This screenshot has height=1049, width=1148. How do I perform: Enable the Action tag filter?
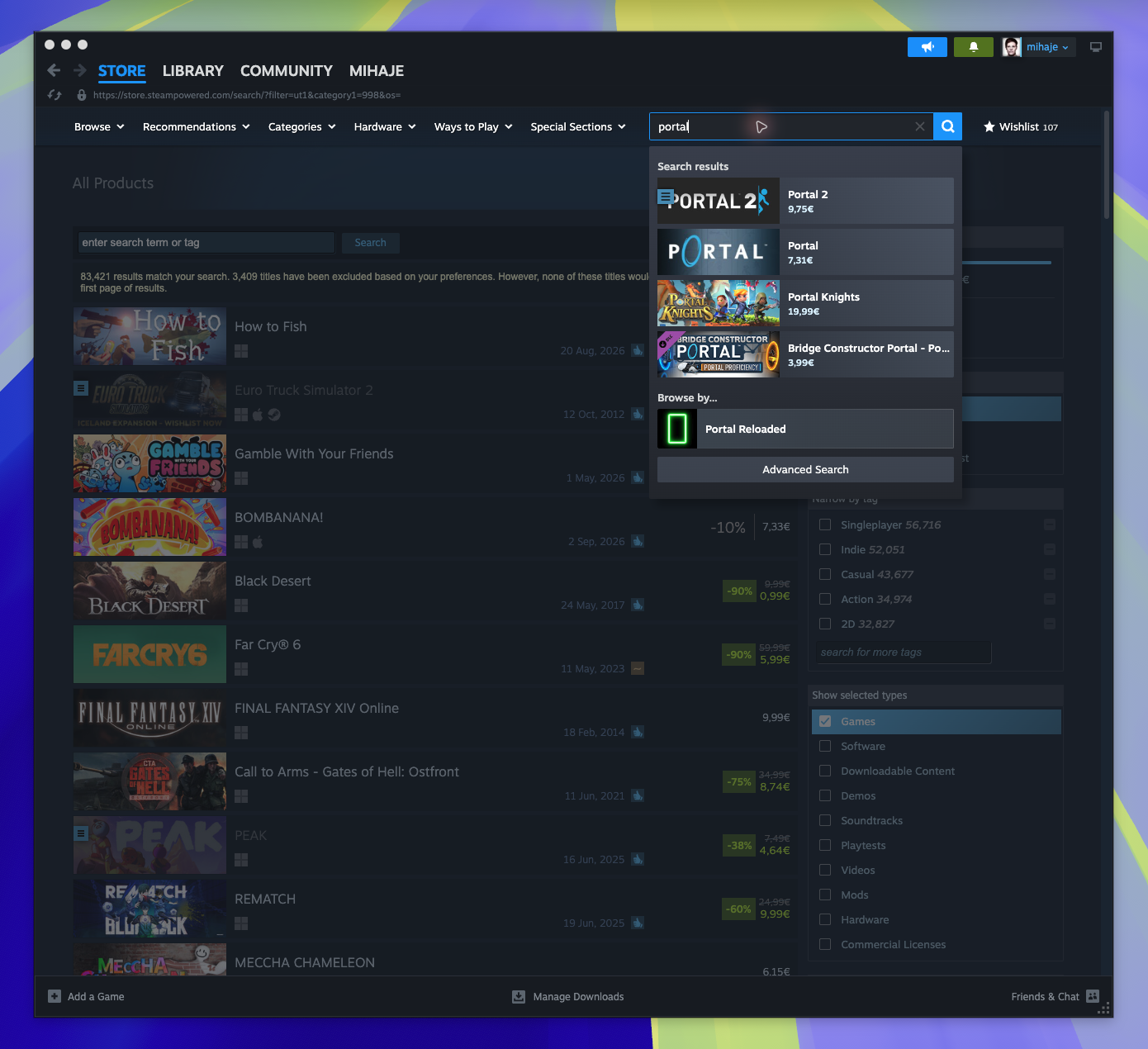point(824,599)
